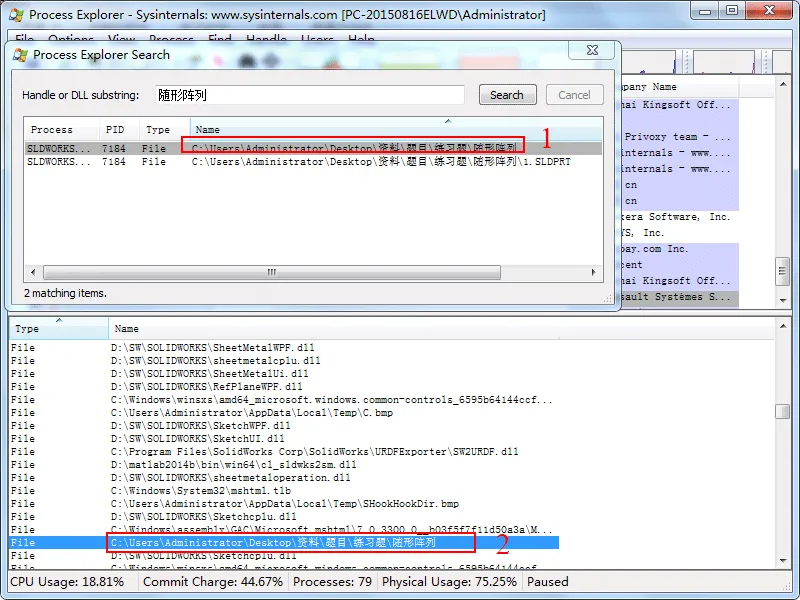The image size is (800, 600).
Task: Click the Paused status bar indicator
Action: click(x=548, y=582)
